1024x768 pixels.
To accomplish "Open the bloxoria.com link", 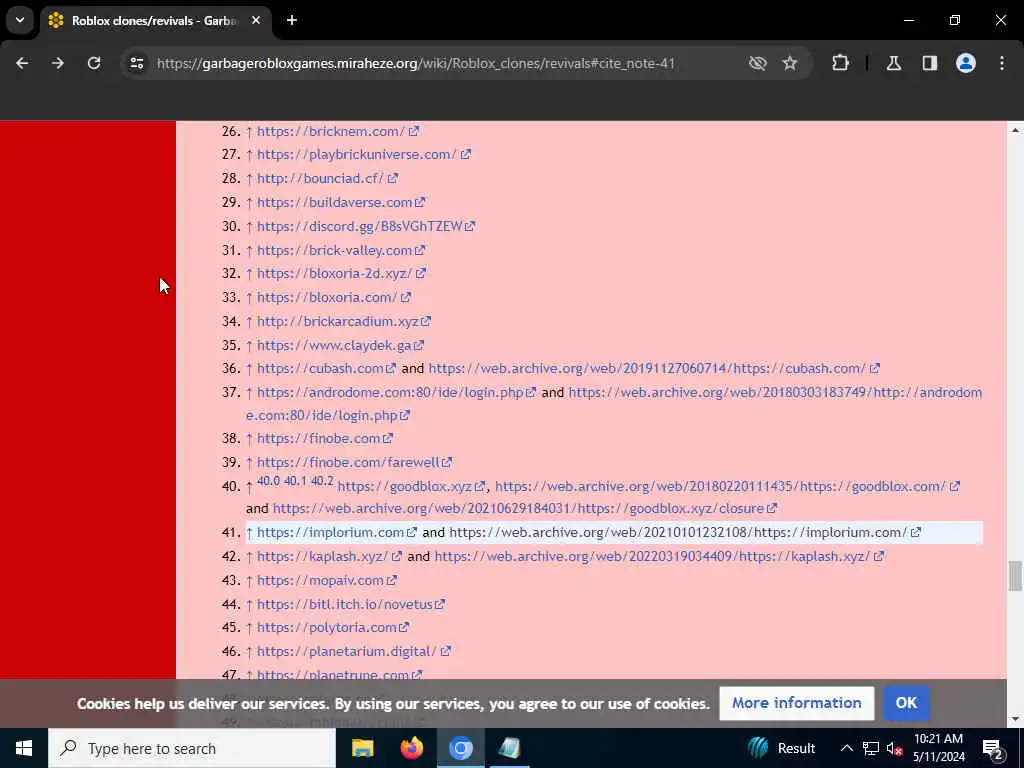I will (327, 297).
